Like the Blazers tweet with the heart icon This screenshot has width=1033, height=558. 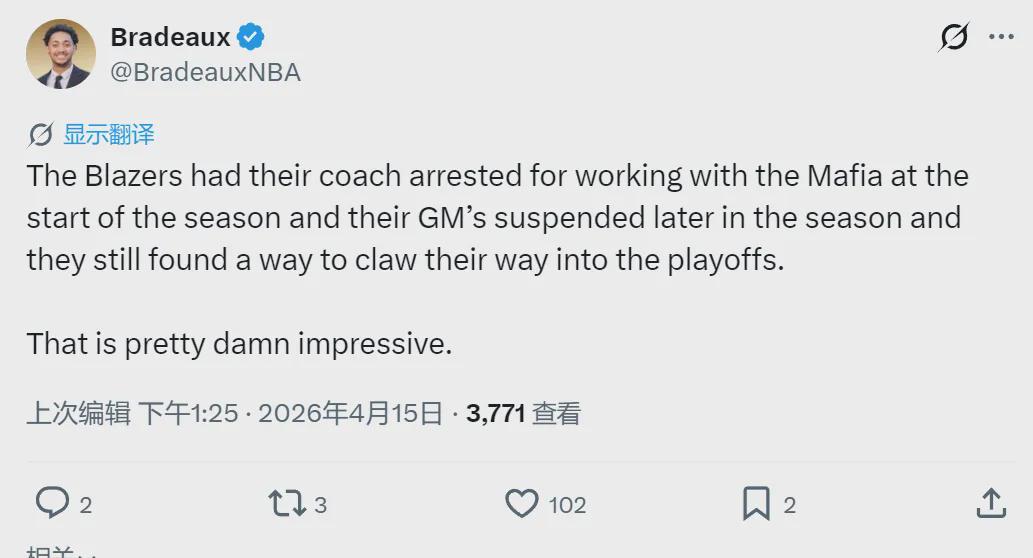point(521,503)
